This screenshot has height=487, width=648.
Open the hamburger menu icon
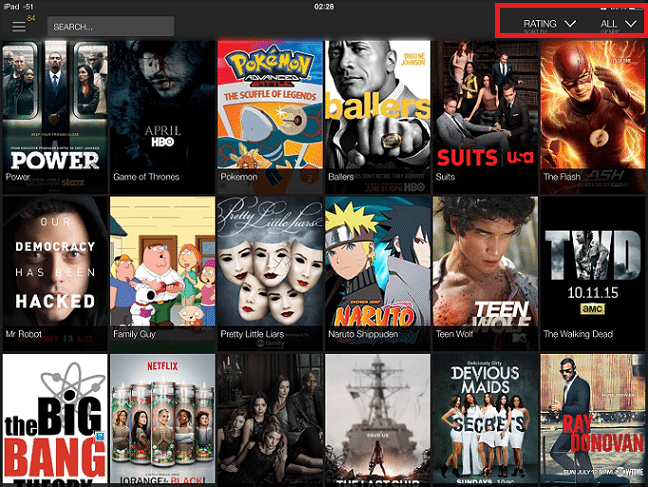coord(19,27)
